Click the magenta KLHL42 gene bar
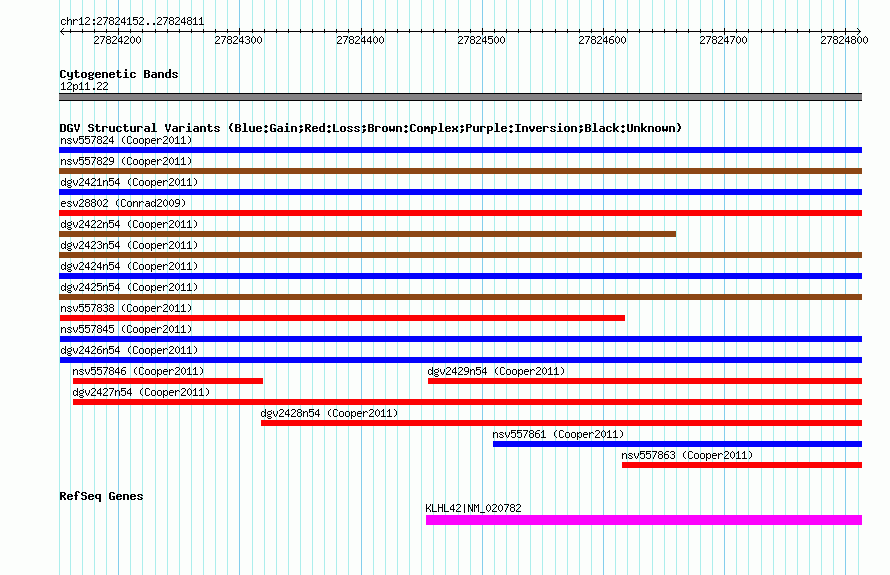Screen dimensions: 890x575 pyautogui.click(x=644, y=520)
